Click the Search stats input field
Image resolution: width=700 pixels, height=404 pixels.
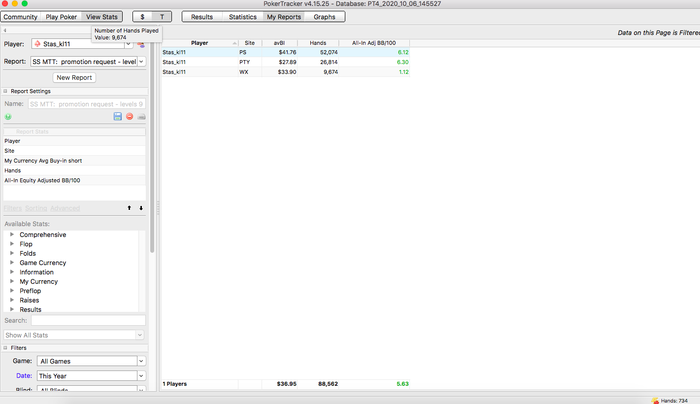tap(88, 321)
